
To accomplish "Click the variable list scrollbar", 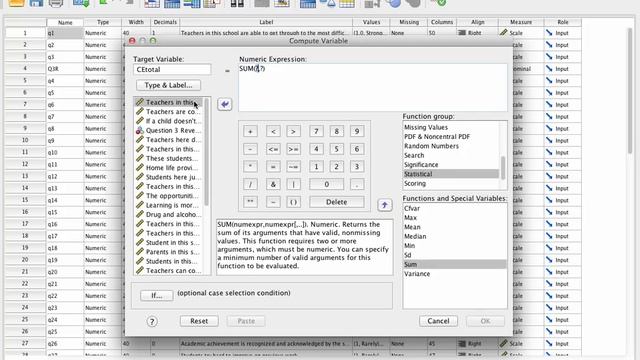I will coord(206,152).
